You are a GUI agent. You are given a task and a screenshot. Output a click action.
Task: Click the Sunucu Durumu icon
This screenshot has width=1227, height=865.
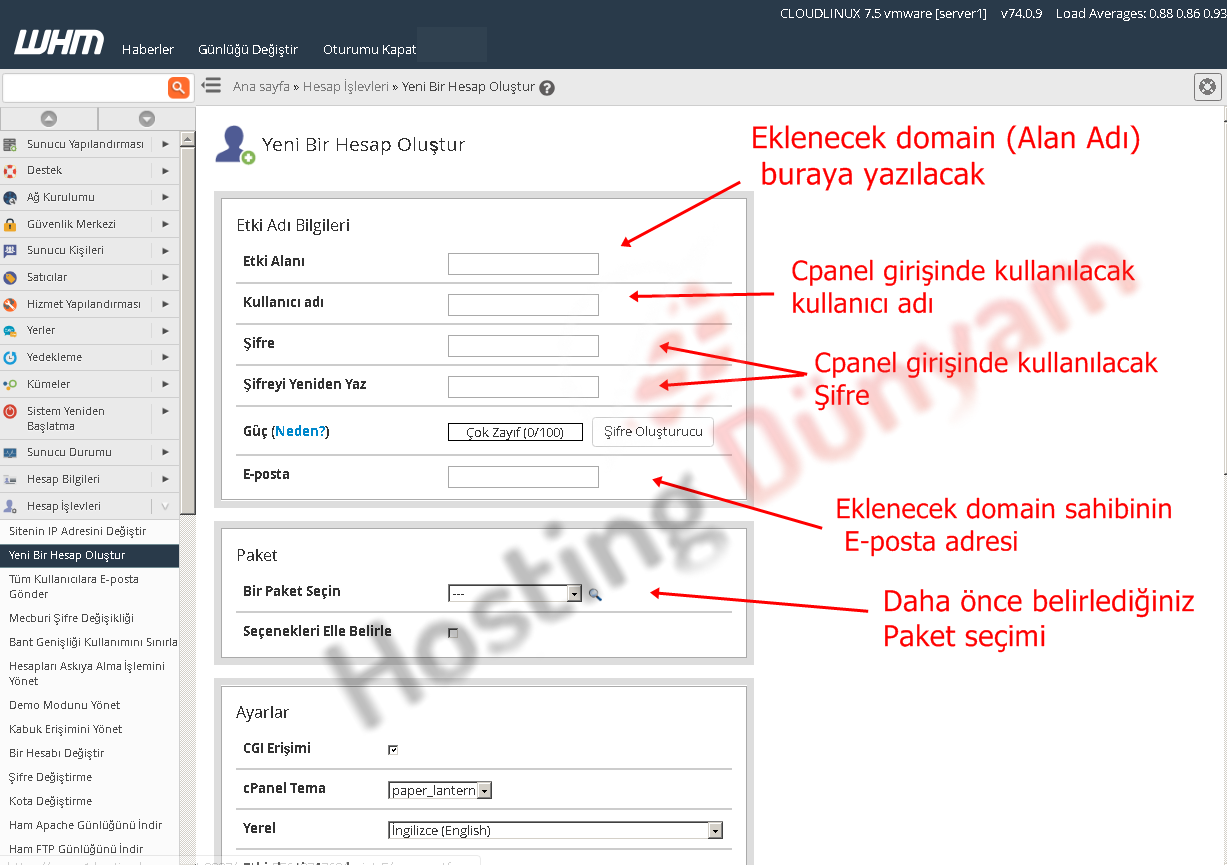[10, 453]
